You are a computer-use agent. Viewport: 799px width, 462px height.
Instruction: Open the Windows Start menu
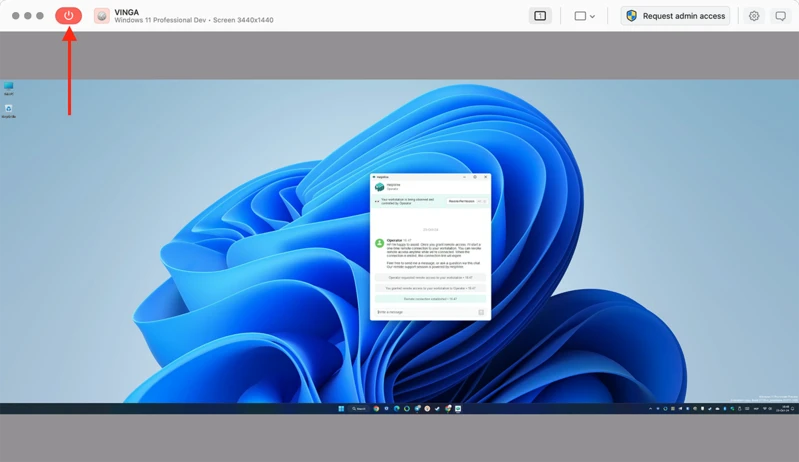tap(341, 409)
